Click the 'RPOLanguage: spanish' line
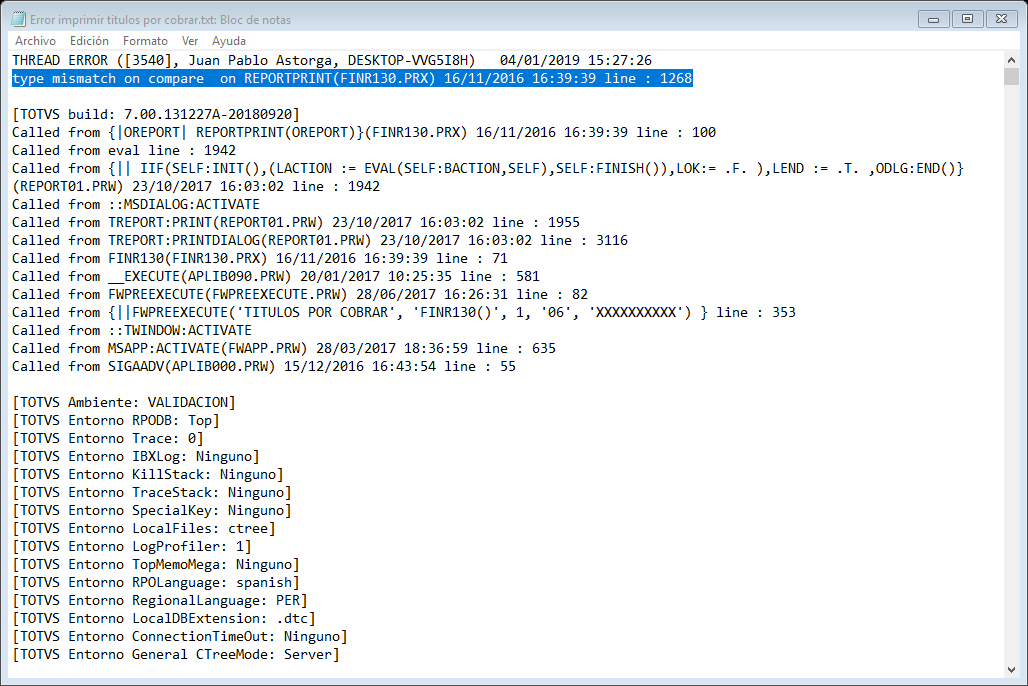The width and height of the screenshot is (1028, 686). click(x=156, y=582)
